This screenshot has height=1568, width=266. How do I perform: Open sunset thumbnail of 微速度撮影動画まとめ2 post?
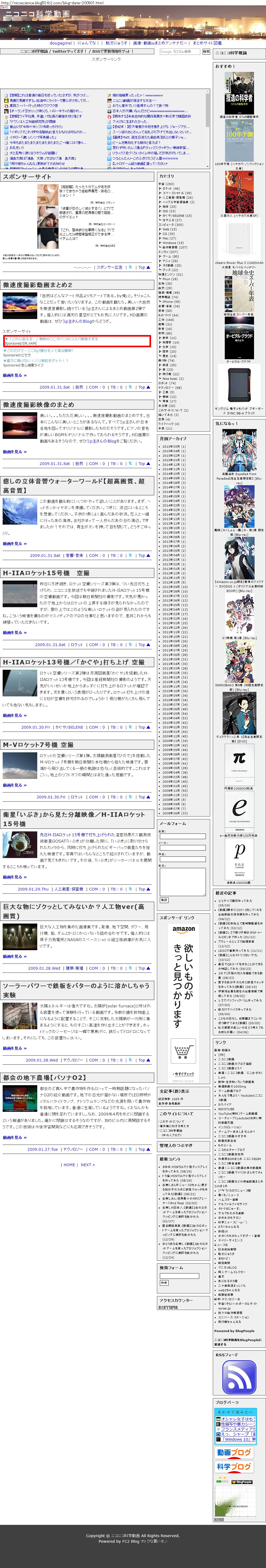click(x=20, y=305)
